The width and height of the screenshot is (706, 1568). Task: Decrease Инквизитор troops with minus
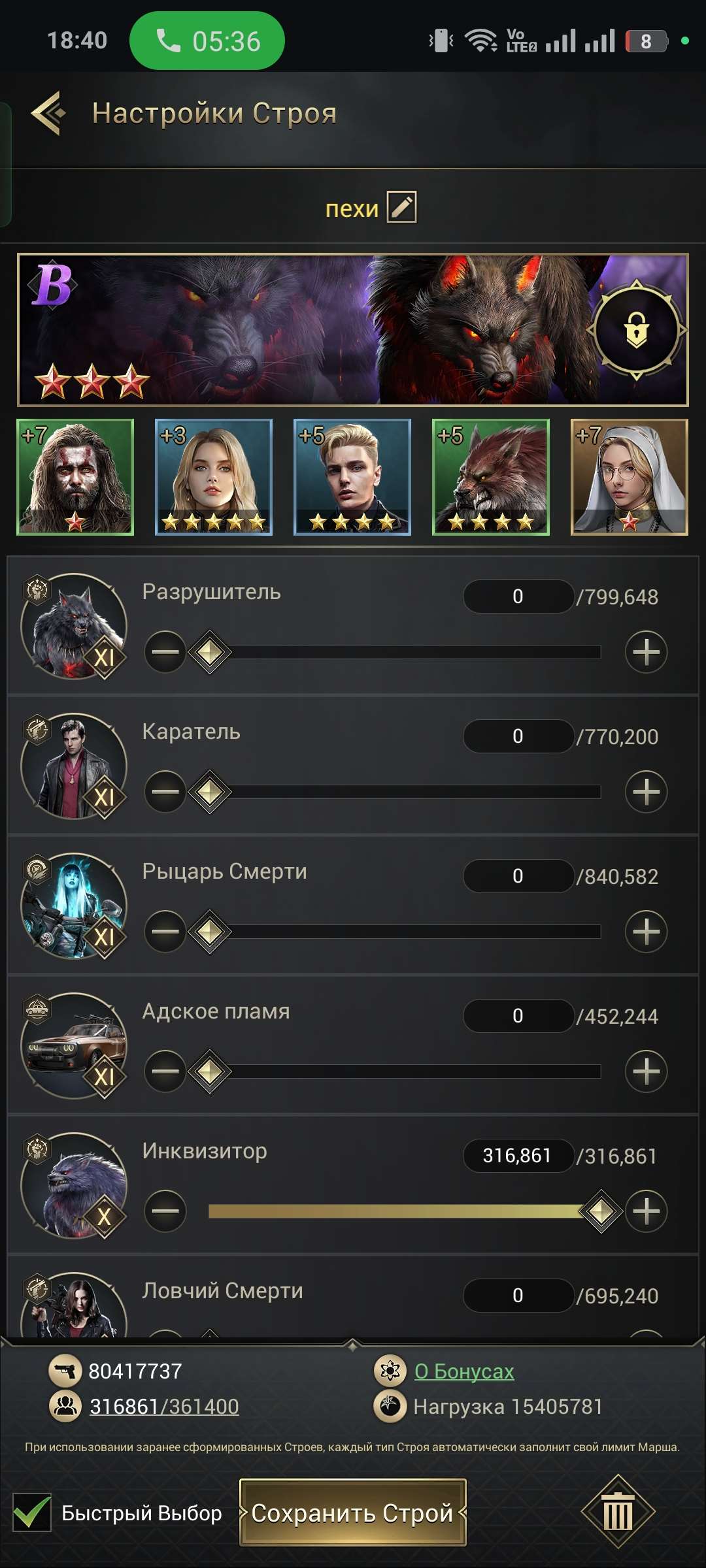click(x=165, y=1211)
